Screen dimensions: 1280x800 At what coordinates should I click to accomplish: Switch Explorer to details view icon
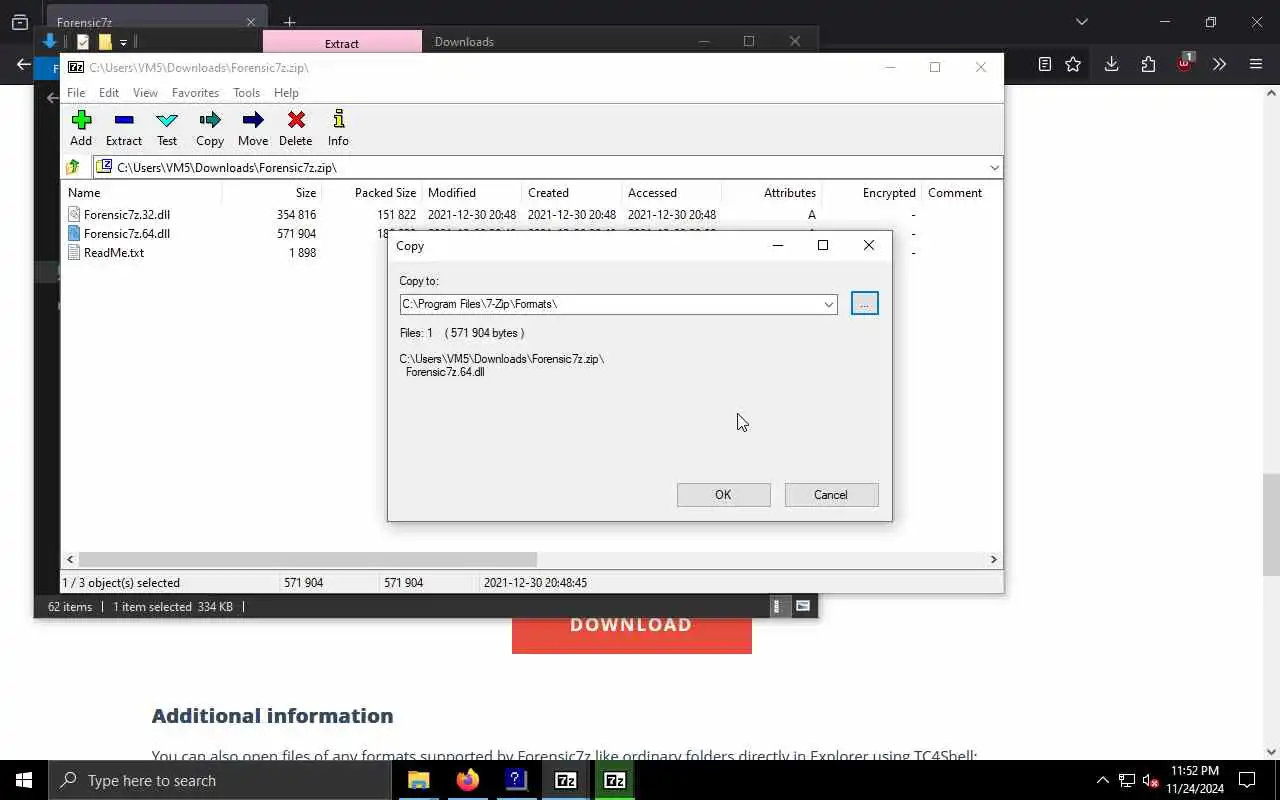(x=777, y=606)
